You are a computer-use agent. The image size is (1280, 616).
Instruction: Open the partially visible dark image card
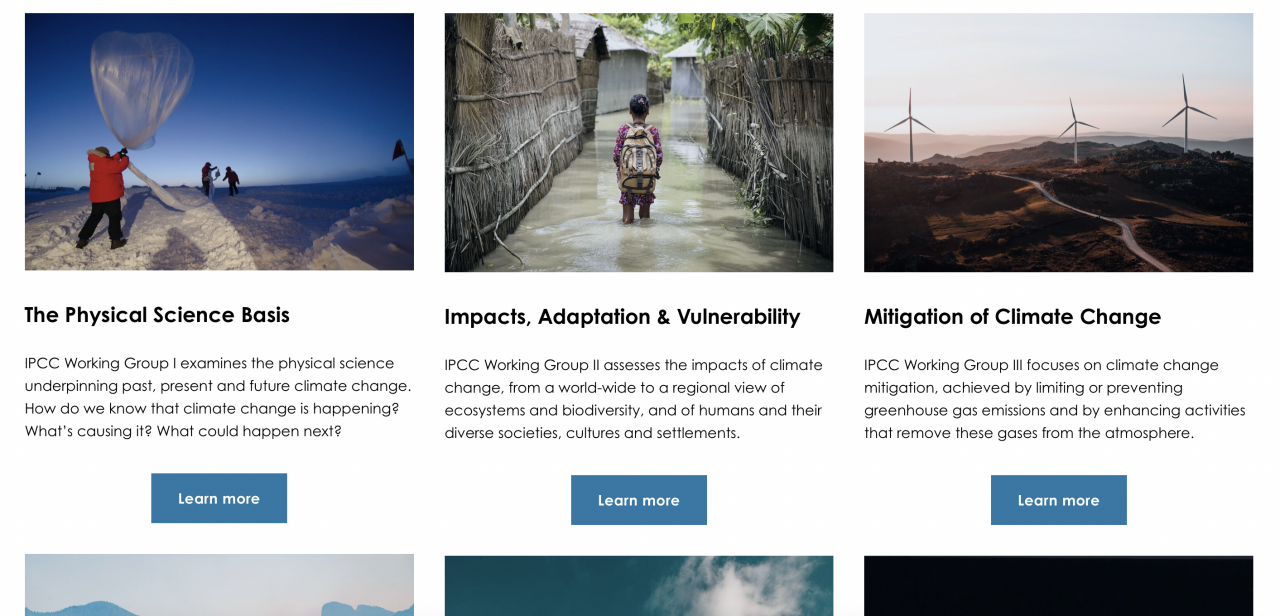click(1058, 586)
